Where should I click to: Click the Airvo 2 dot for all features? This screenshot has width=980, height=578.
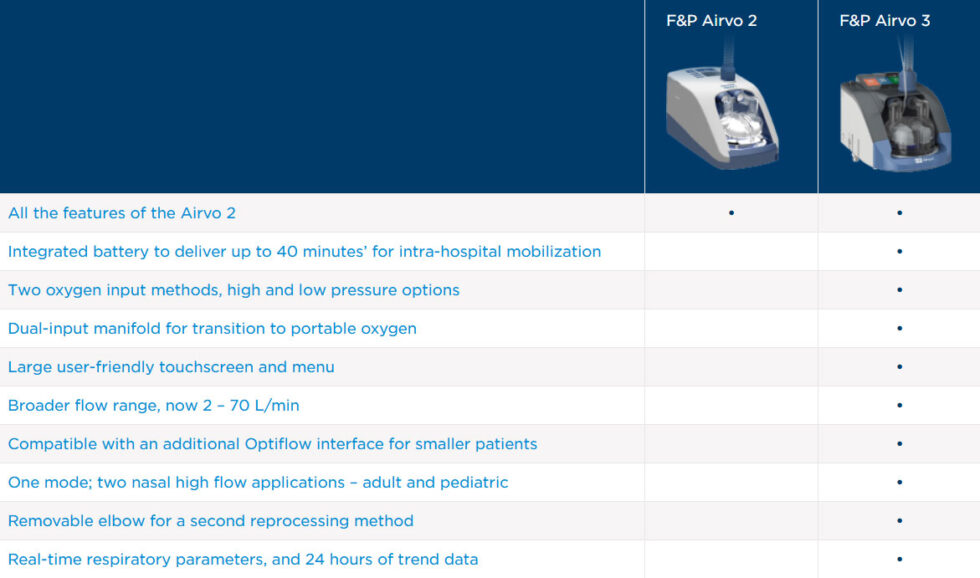(731, 213)
